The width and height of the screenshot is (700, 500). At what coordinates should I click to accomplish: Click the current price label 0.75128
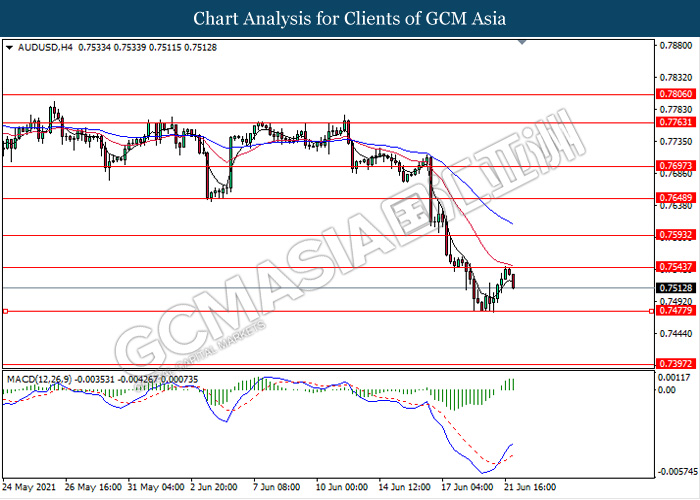tap(676, 288)
